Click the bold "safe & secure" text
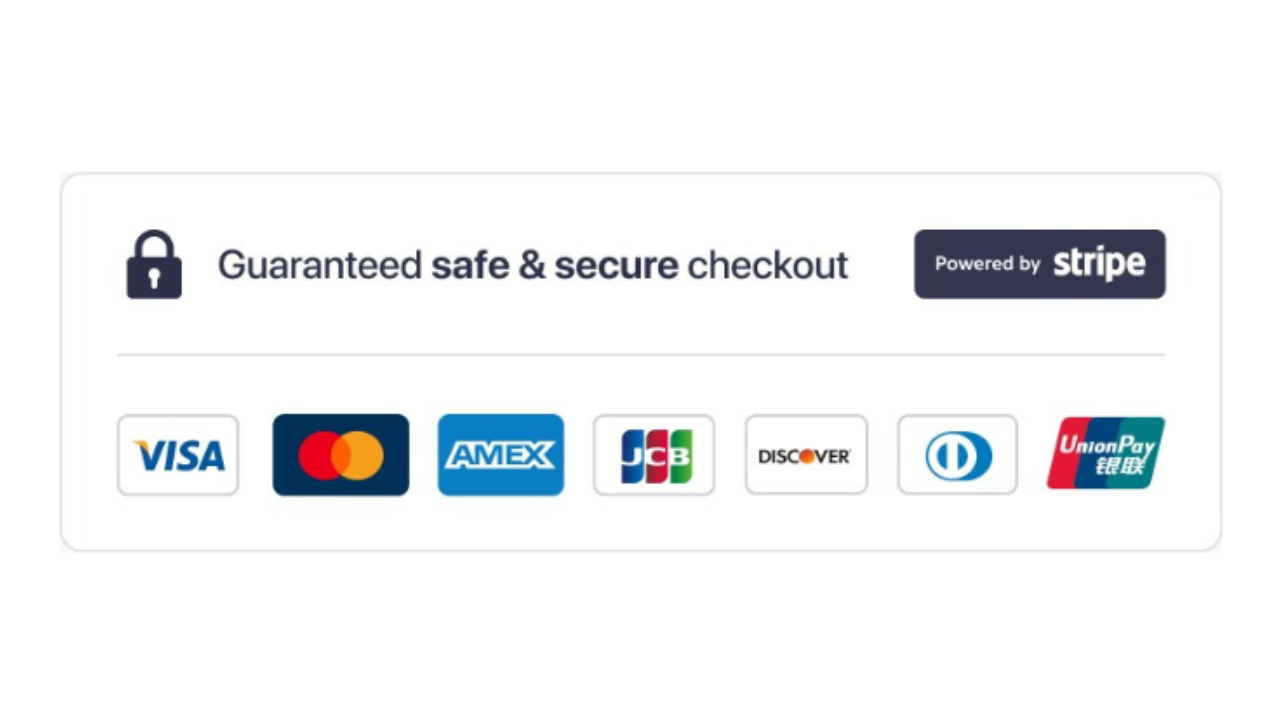 (x=555, y=266)
